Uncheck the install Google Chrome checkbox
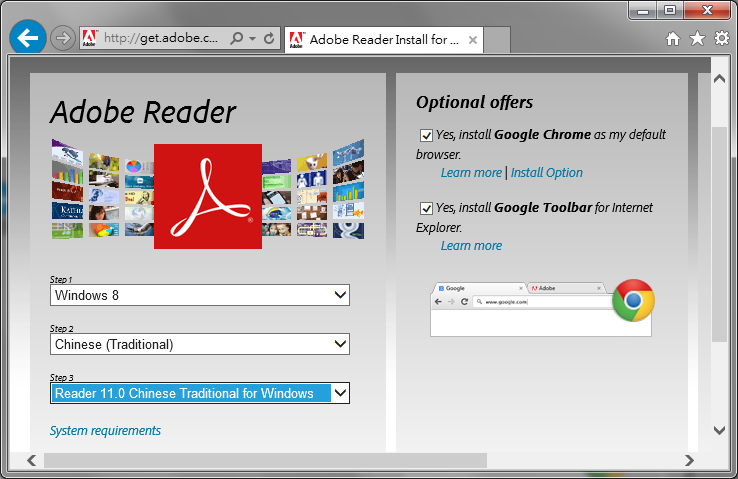Viewport: 738px width, 479px height. click(427, 135)
